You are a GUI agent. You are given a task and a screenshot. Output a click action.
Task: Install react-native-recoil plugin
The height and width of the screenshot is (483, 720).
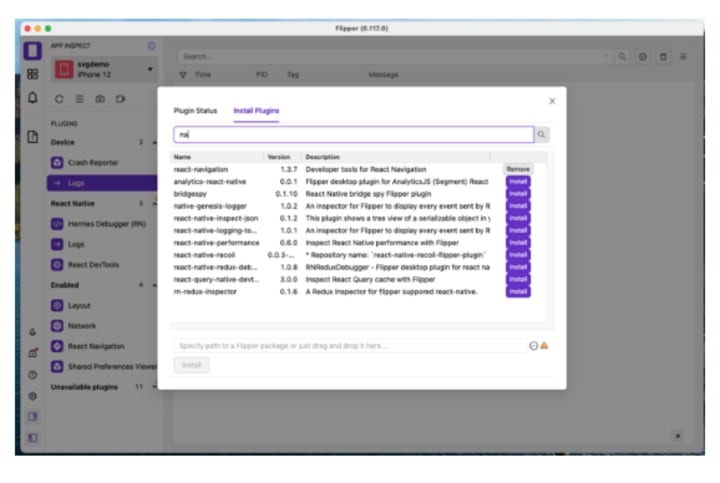coord(518,255)
